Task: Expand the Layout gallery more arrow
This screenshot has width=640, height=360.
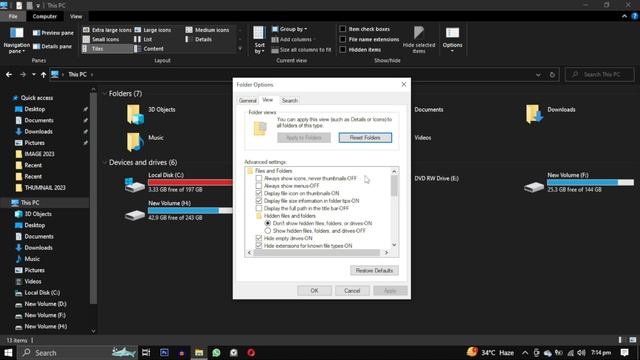Action: (240, 49)
